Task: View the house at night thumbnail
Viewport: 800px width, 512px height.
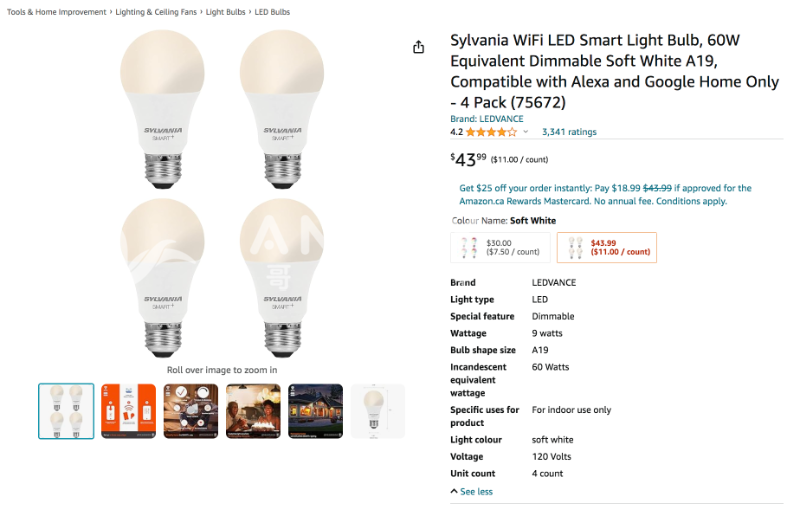Action: coord(315,411)
